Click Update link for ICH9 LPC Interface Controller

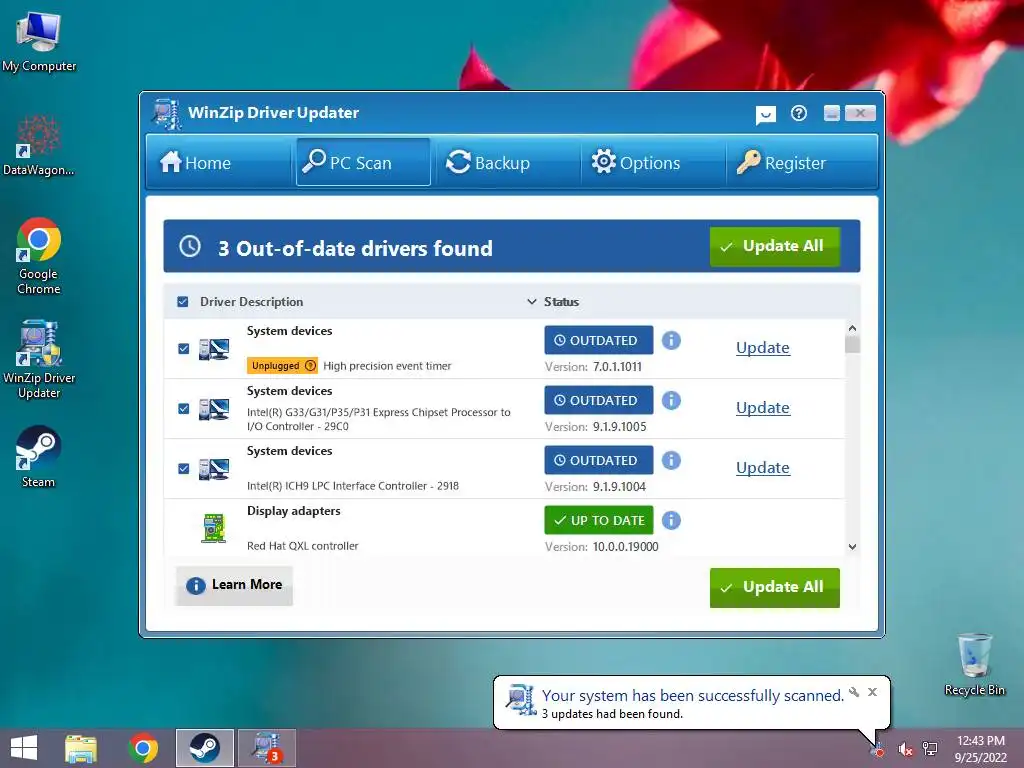pyautogui.click(x=763, y=468)
